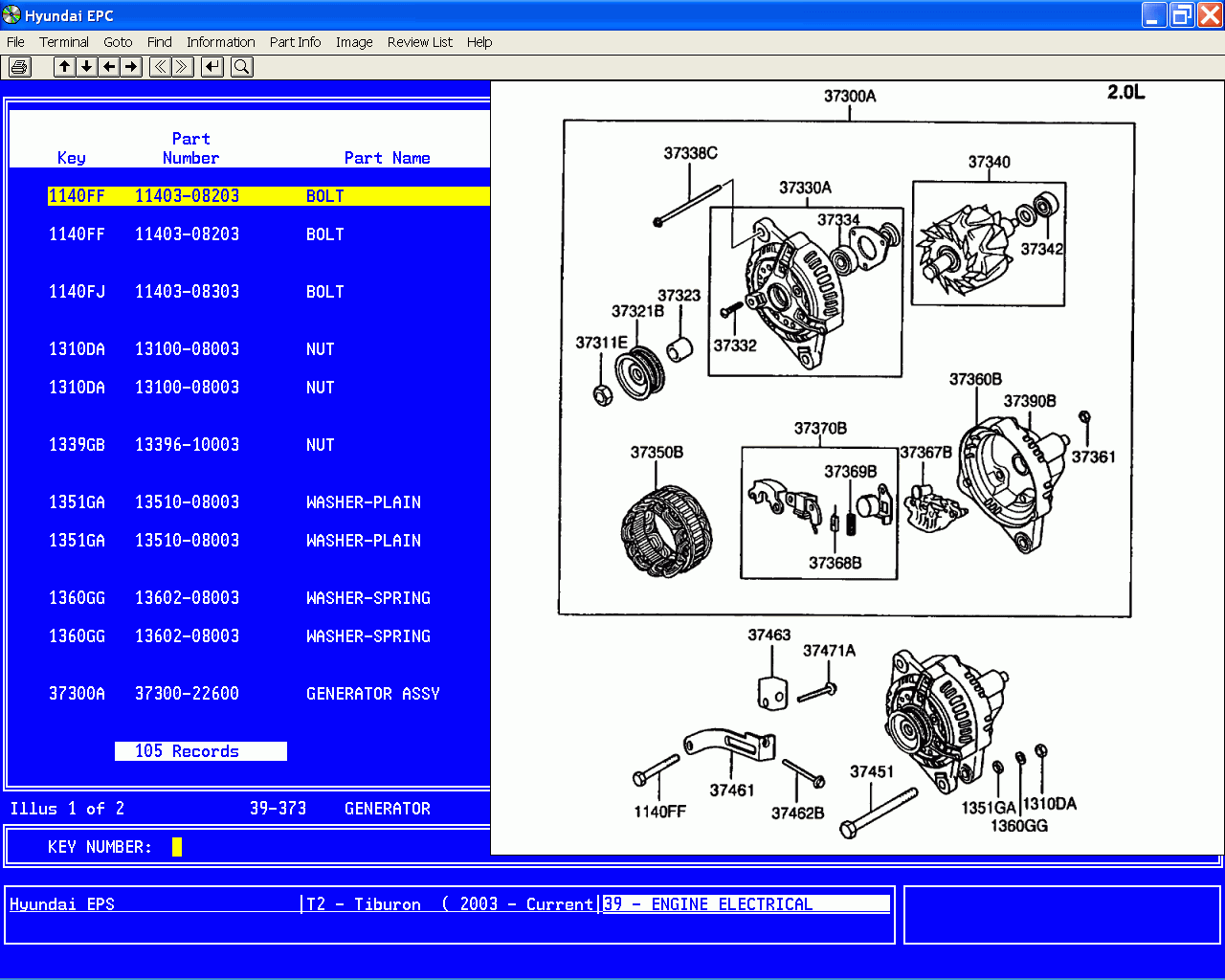Screen dimensions: 1225x980
Task: Click the 37338C label in diagram
Action: pyautogui.click(x=690, y=153)
